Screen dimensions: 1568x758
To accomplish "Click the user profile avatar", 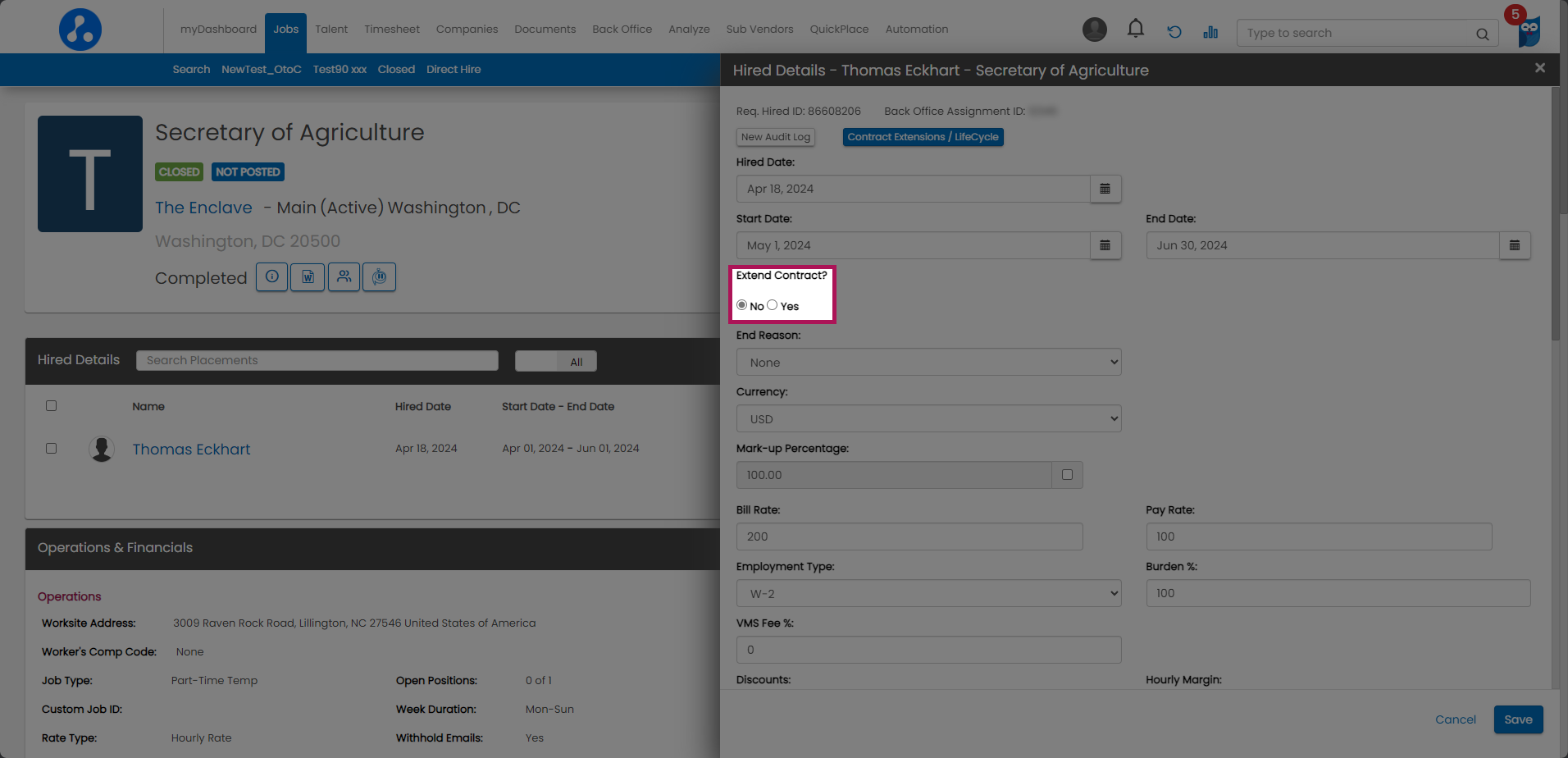I will point(1094,30).
